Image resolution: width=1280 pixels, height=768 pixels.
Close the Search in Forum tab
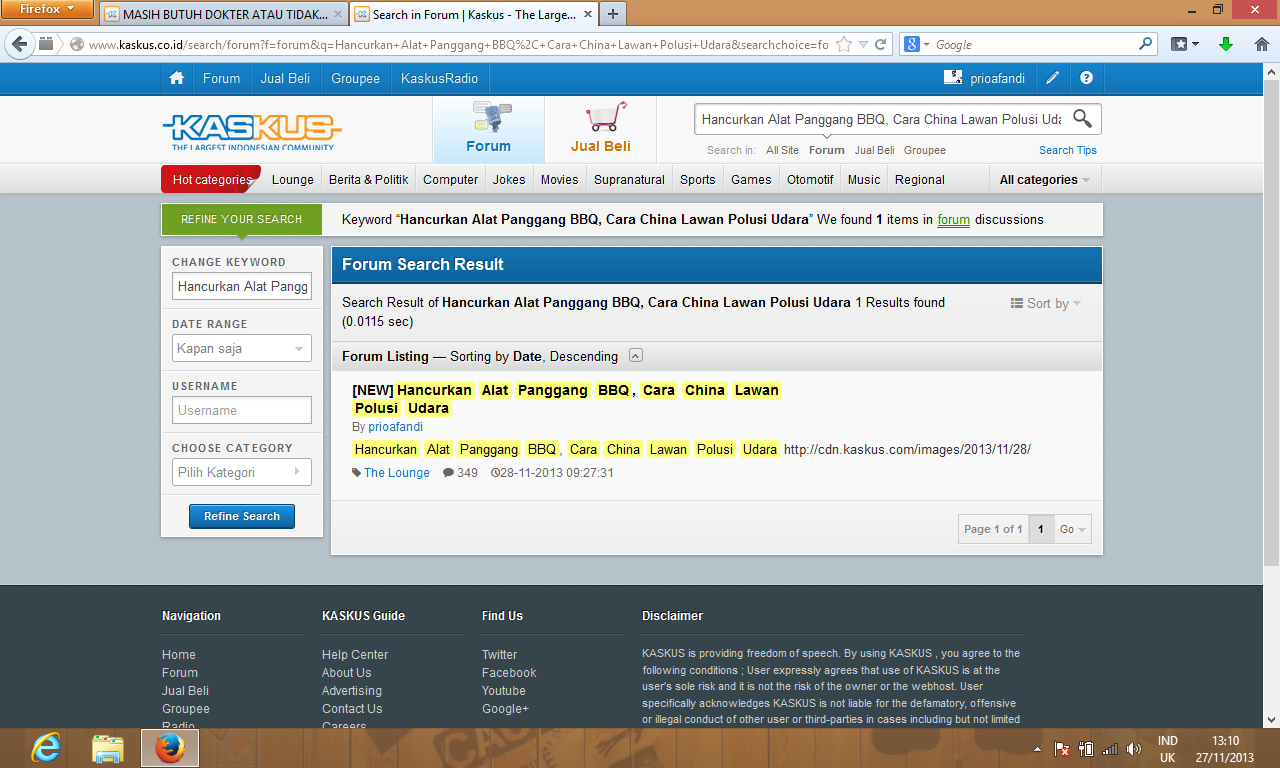[x=586, y=15]
